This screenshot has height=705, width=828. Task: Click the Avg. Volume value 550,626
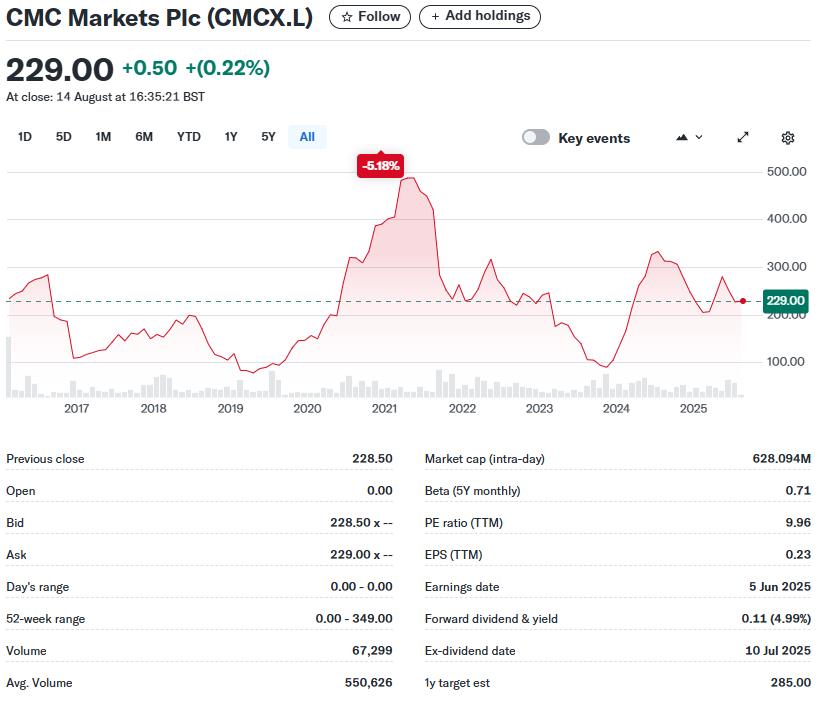(x=369, y=682)
